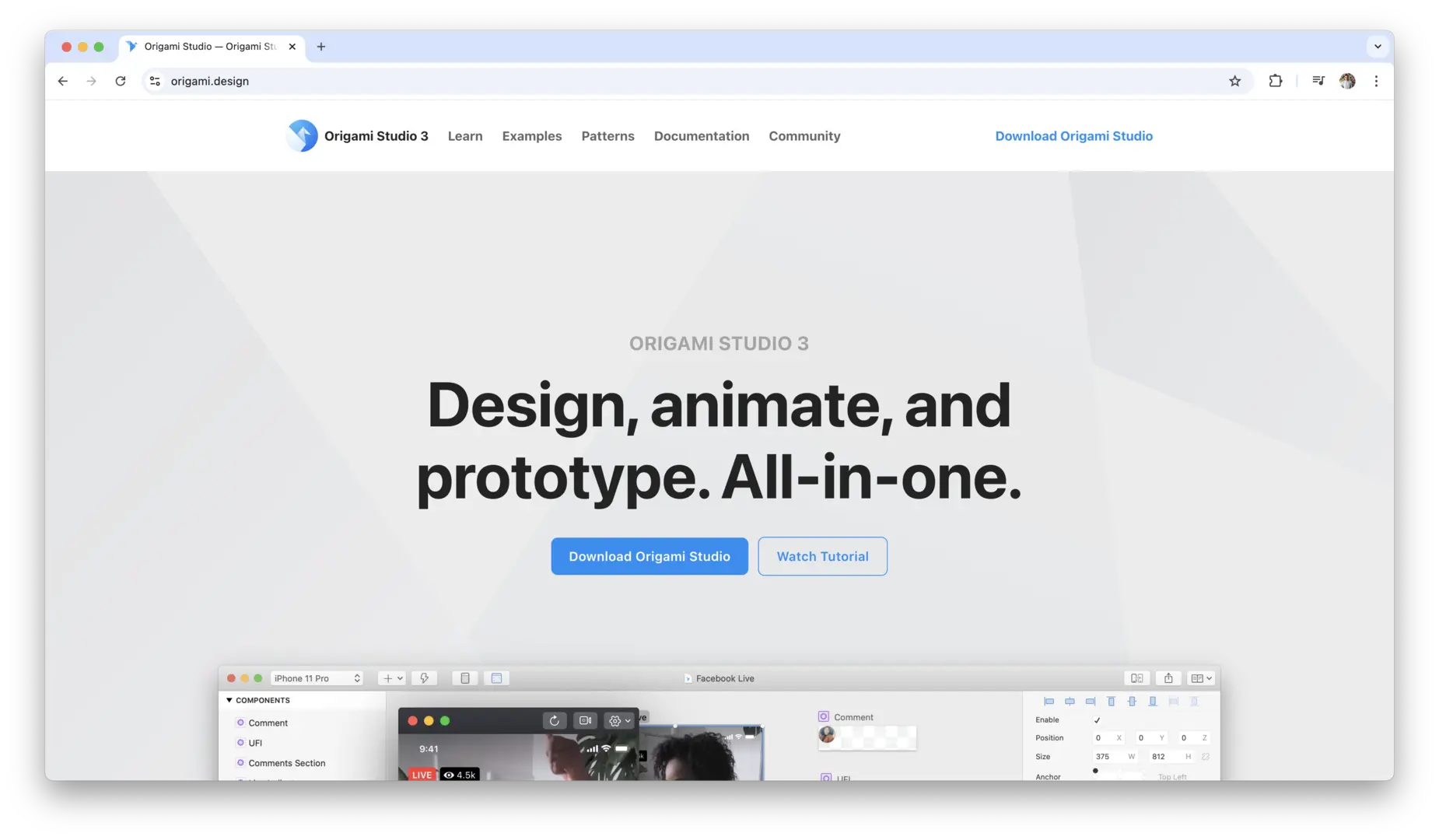Toggle the Enable checkmark in inspector

(1097, 720)
